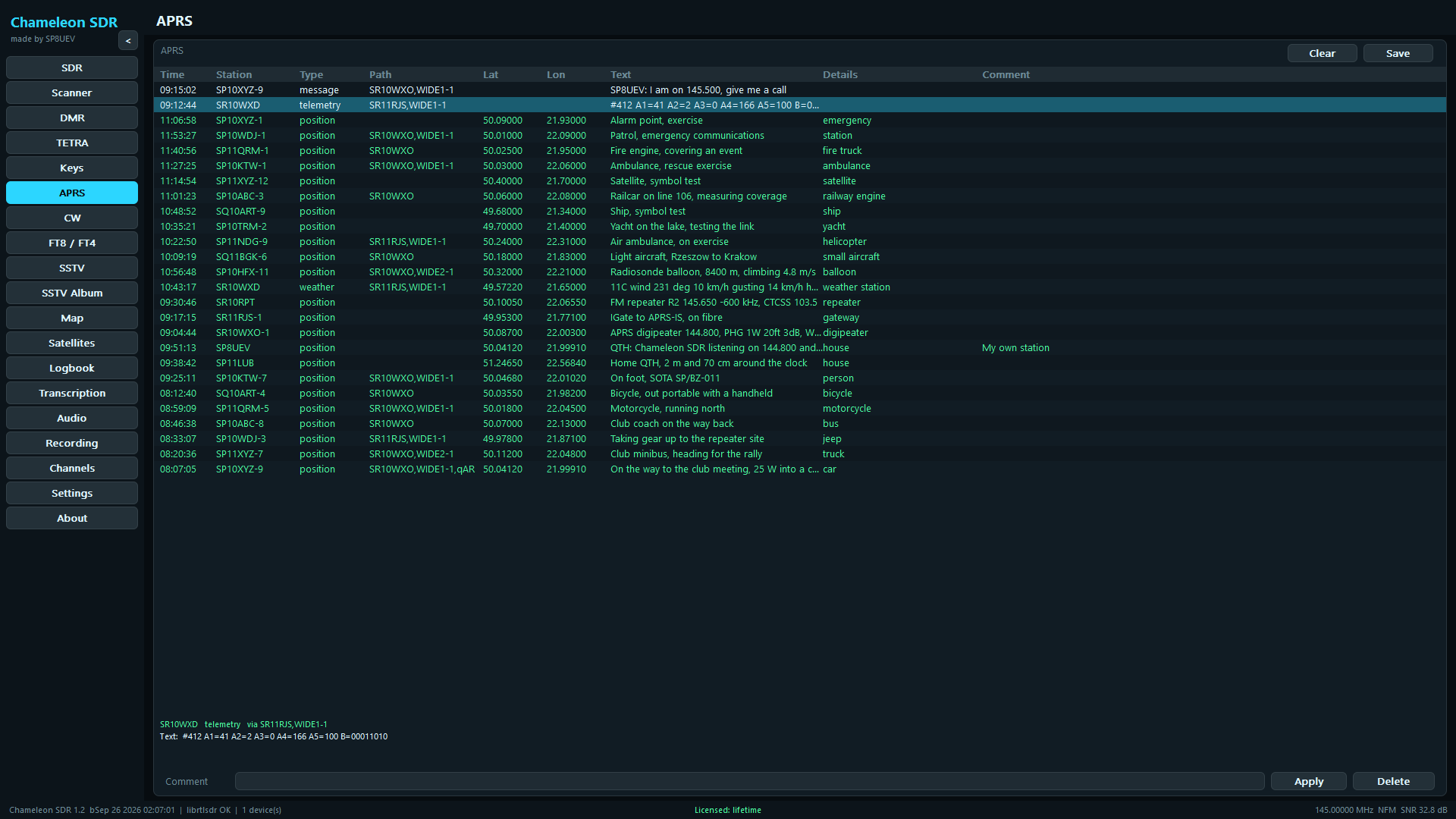Open the Recording page
1456x819 pixels.
pos(72,443)
